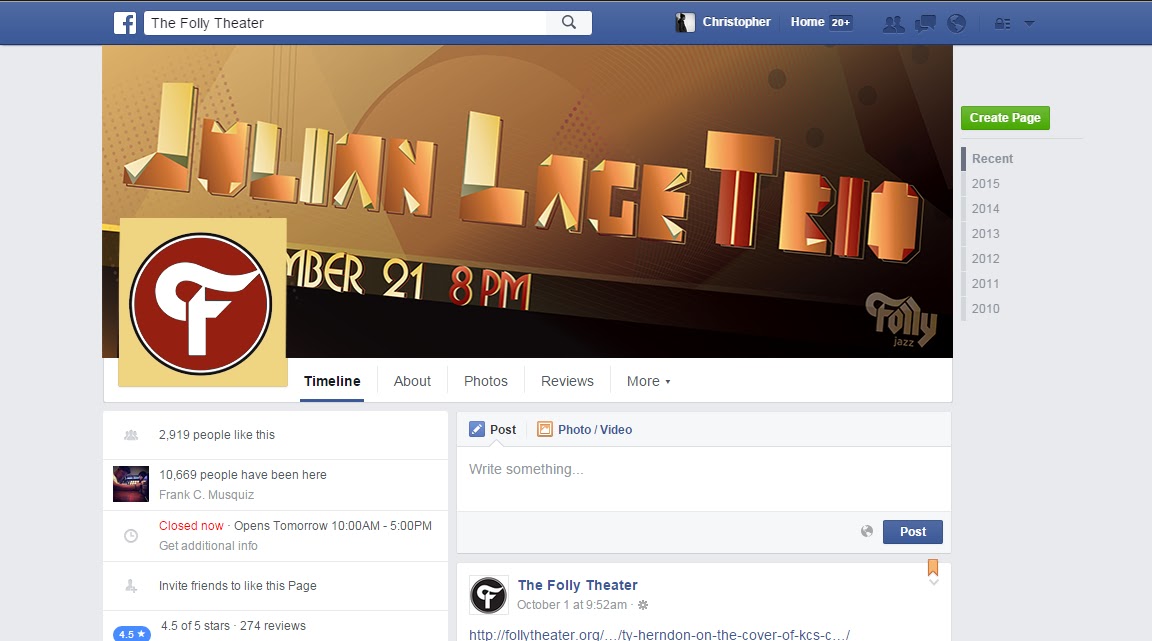
Task: Open the follytheater.org article link
Action: click(x=659, y=634)
